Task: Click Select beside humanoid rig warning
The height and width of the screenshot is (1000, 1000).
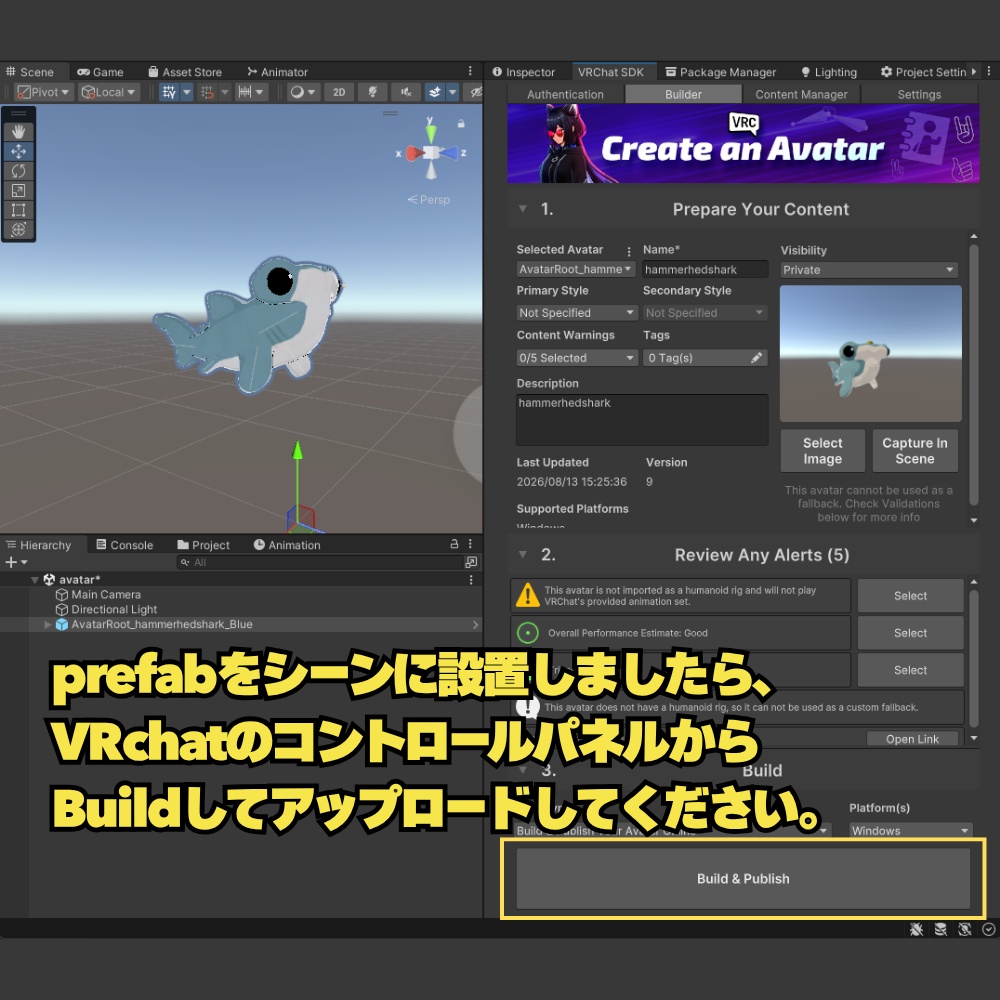Action: pyautogui.click(x=910, y=596)
